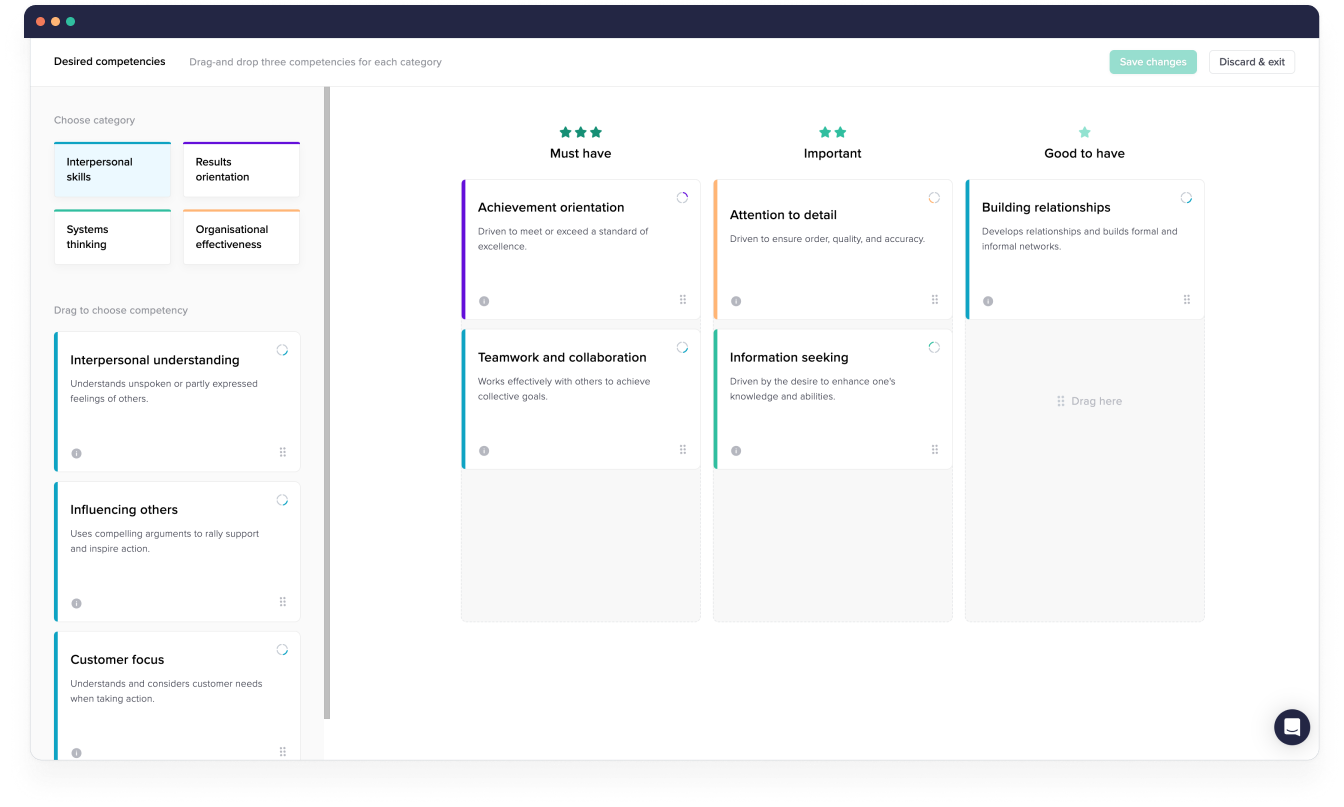The height and width of the screenshot is (807, 1344).
Task: Click the single star above Good to have
Action: (x=1085, y=132)
